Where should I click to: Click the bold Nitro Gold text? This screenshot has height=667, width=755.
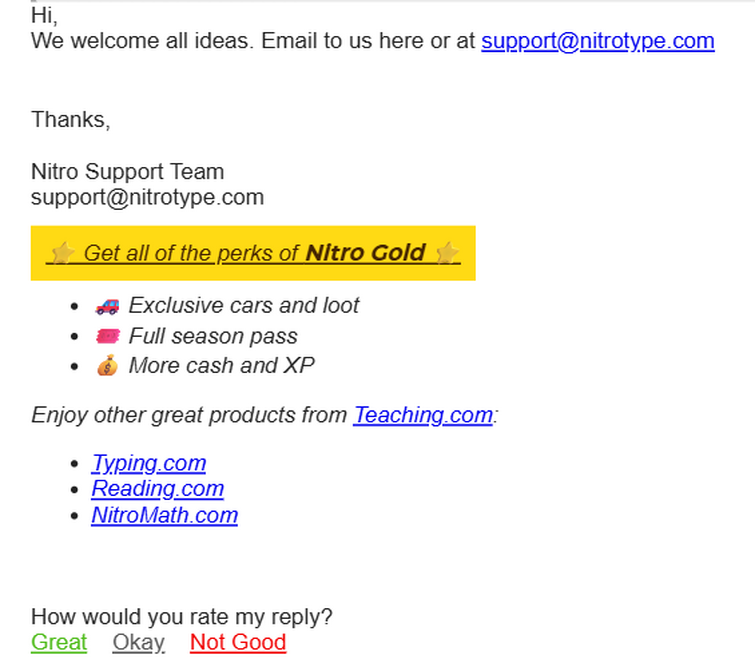pos(365,253)
